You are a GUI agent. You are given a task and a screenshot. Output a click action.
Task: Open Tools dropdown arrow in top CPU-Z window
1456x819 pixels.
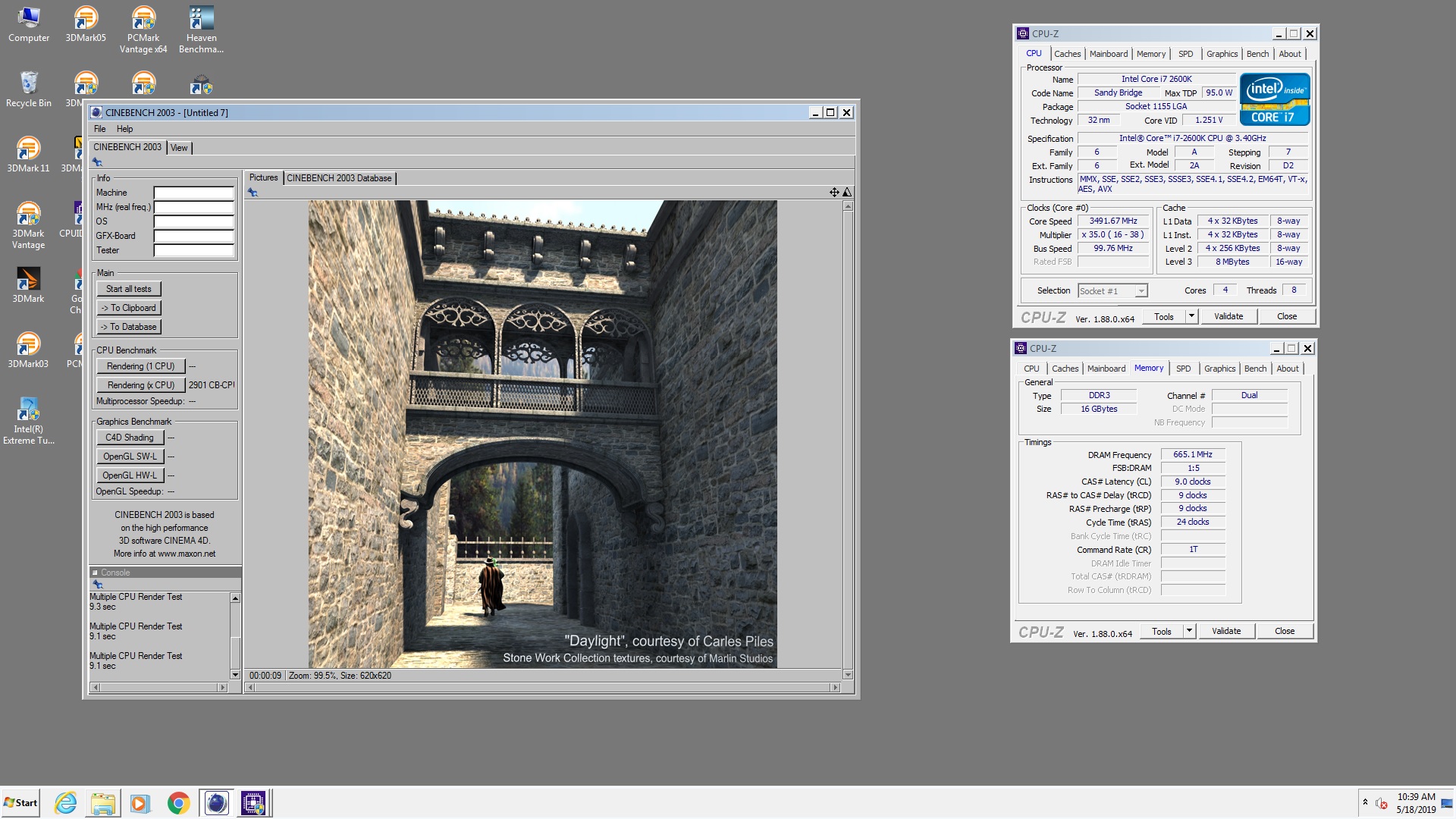(x=1191, y=316)
